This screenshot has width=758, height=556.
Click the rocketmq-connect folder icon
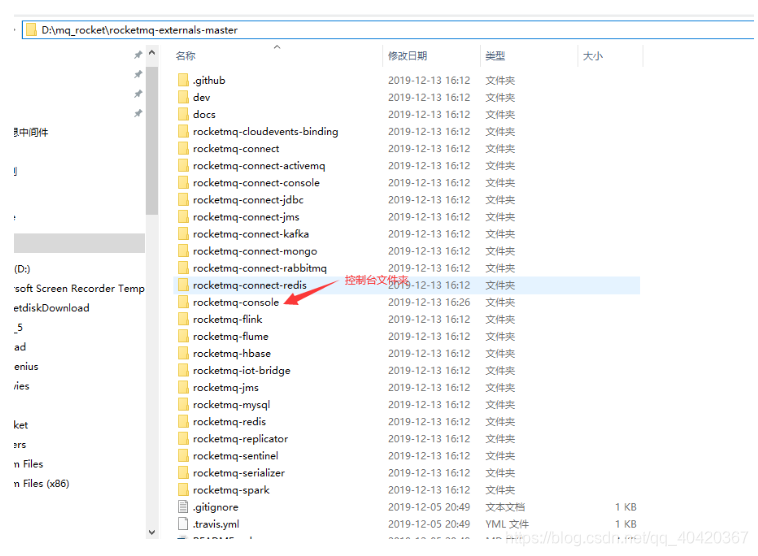click(183, 148)
